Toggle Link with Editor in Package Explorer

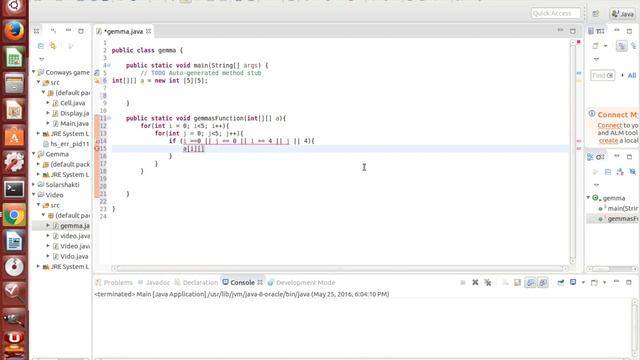pyautogui.click(x=53, y=46)
